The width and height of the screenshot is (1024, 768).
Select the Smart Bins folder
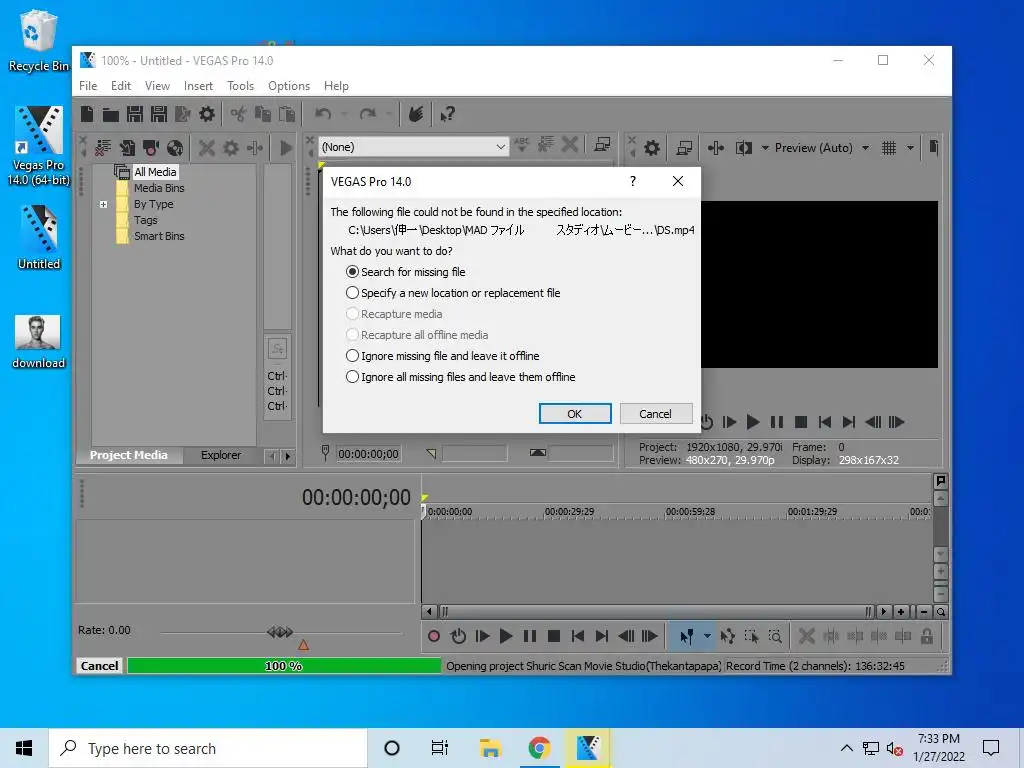coord(159,236)
